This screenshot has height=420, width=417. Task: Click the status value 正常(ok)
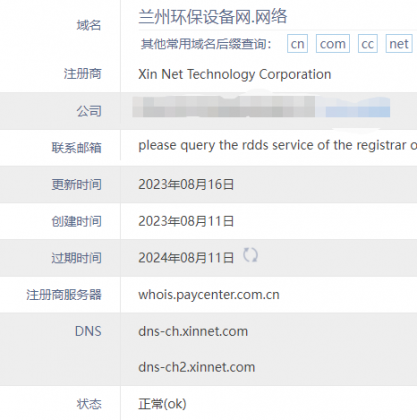[x=162, y=404]
